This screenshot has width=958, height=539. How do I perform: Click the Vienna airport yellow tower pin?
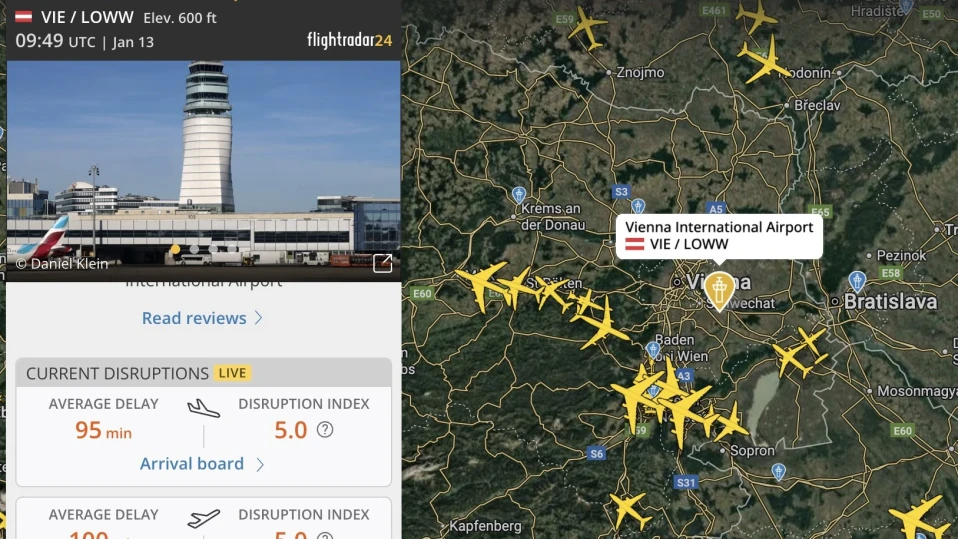(x=719, y=290)
